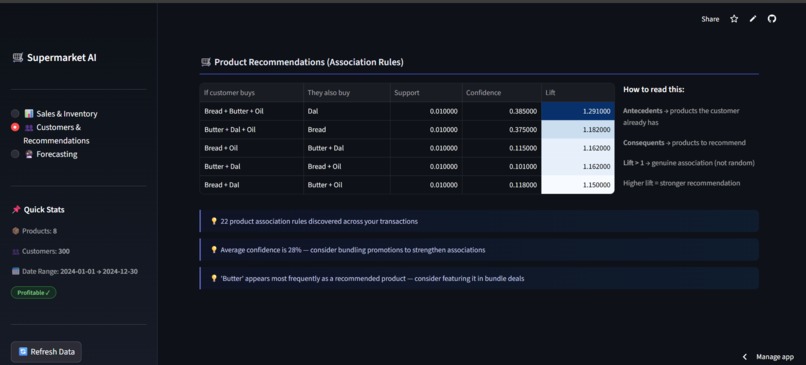Click the 'Customers: 300' quick stat
Screen dimensions: 806x365
coord(41,251)
